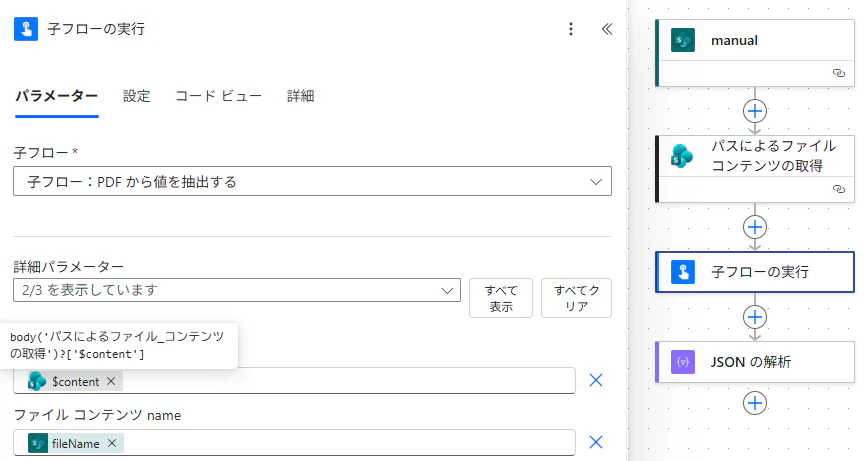Select the パスによるファイル コンテンツの取得 action card
This screenshot has height=461, width=865.
click(x=755, y=169)
